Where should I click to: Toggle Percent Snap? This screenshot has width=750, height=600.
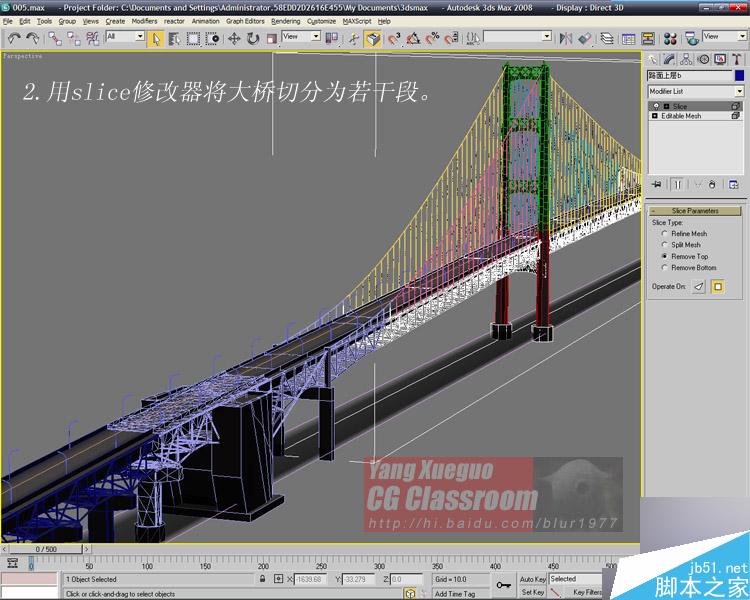pos(432,39)
